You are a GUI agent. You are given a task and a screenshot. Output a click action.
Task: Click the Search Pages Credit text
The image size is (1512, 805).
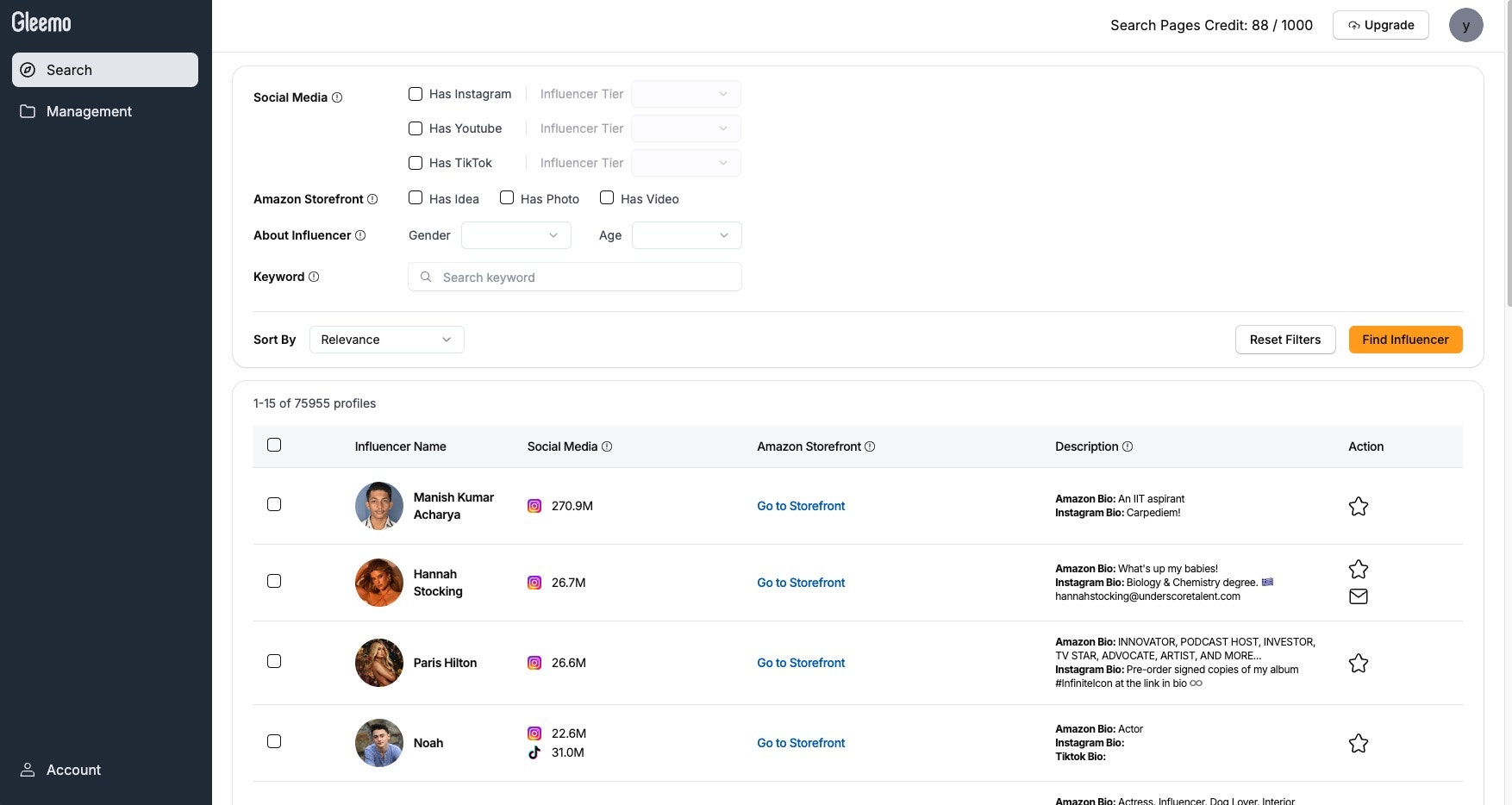pos(1211,25)
